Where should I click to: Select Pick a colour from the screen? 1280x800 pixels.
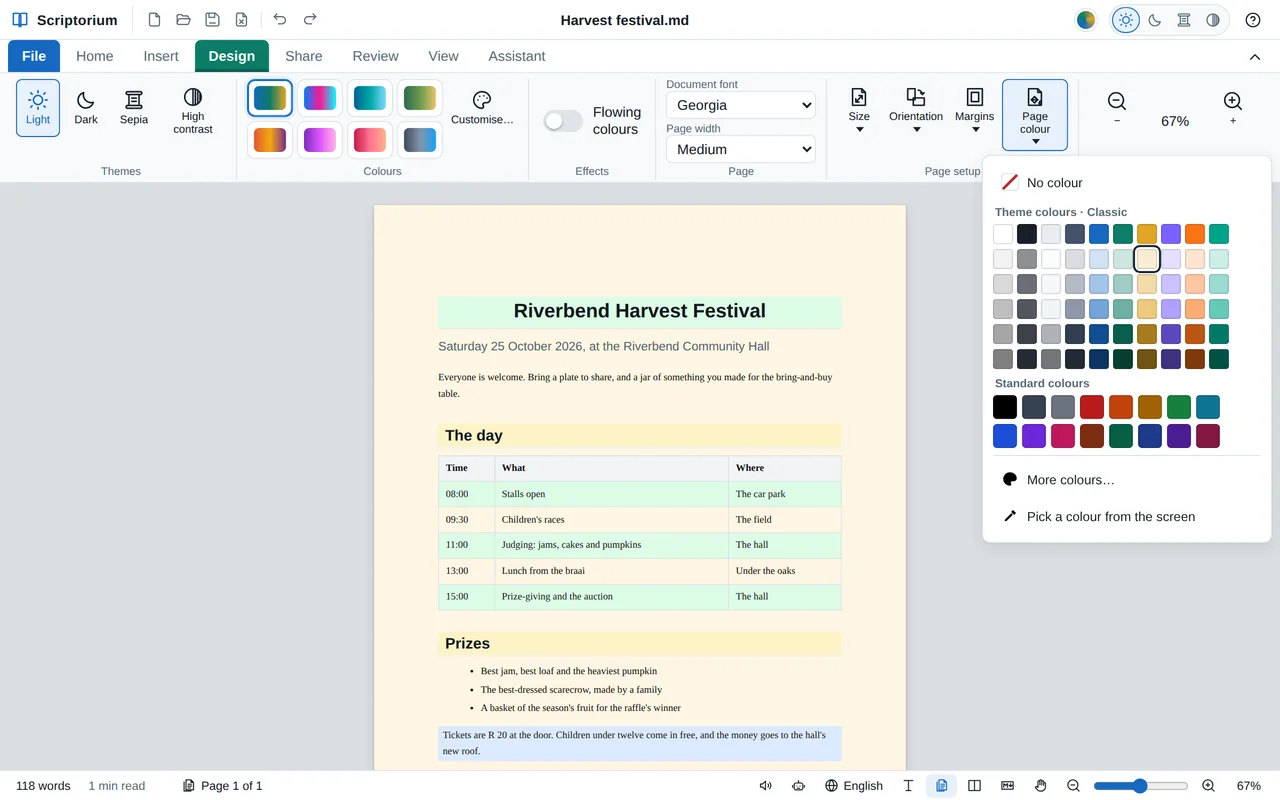pos(1127,517)
